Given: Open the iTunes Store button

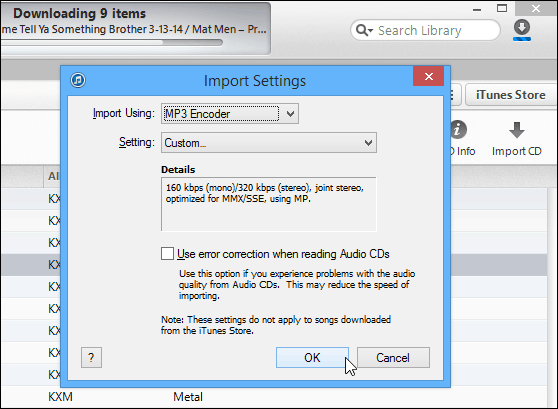Looking at the screenshot, I should click(510, 95).
